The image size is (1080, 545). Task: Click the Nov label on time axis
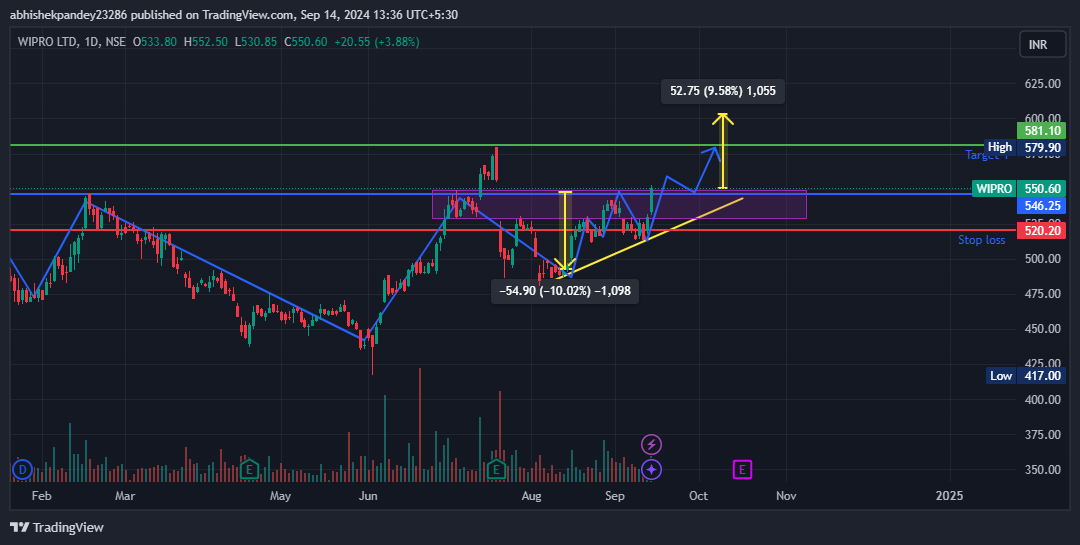tap(786, 496)
